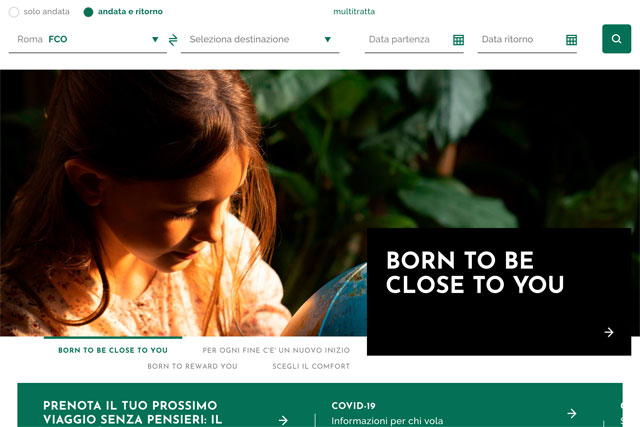This screenshot has height=427, width=640.
Task: Open the return date calendar icon
Action: [x=571, y=40]
